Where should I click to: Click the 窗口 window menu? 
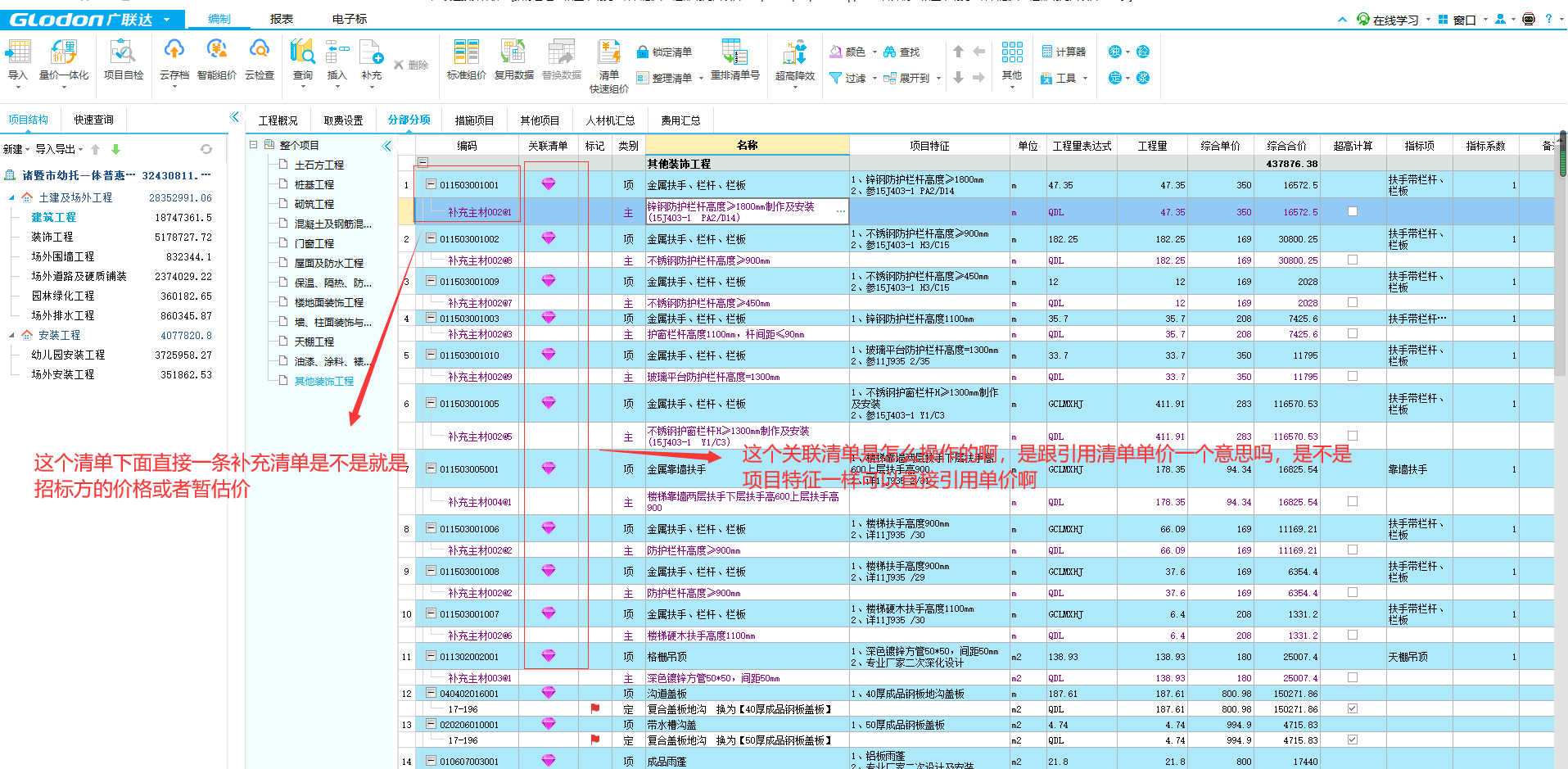click(1458, 20)
